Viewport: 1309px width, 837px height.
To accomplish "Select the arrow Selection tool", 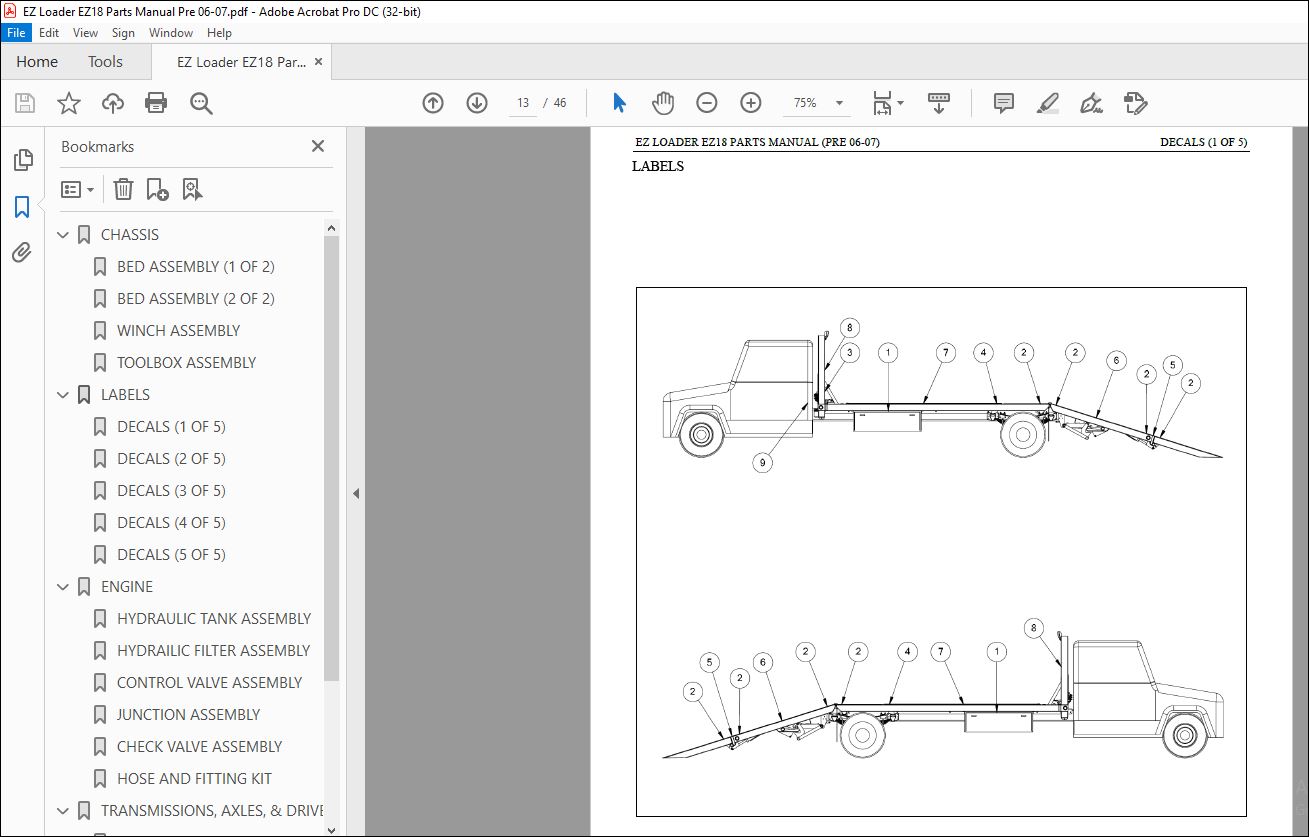I will [x=619, y=103].
